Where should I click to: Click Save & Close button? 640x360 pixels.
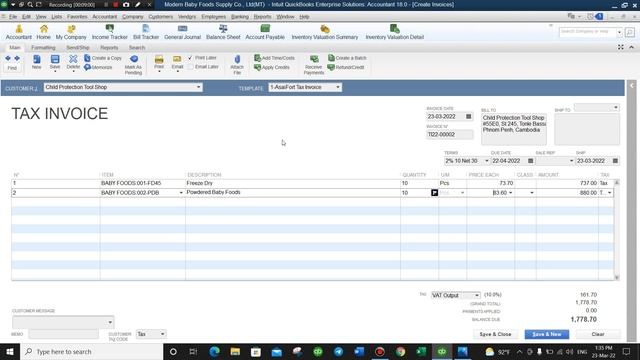496,334
